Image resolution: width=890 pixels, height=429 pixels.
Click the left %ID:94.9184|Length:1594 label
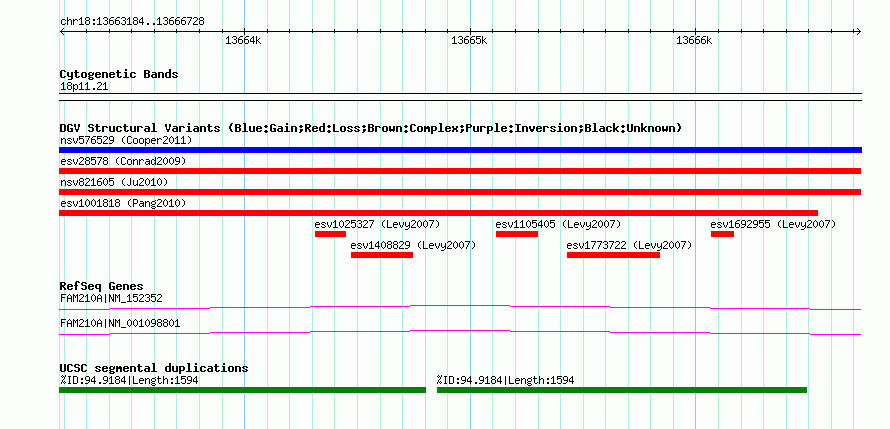tap(129, 380)
